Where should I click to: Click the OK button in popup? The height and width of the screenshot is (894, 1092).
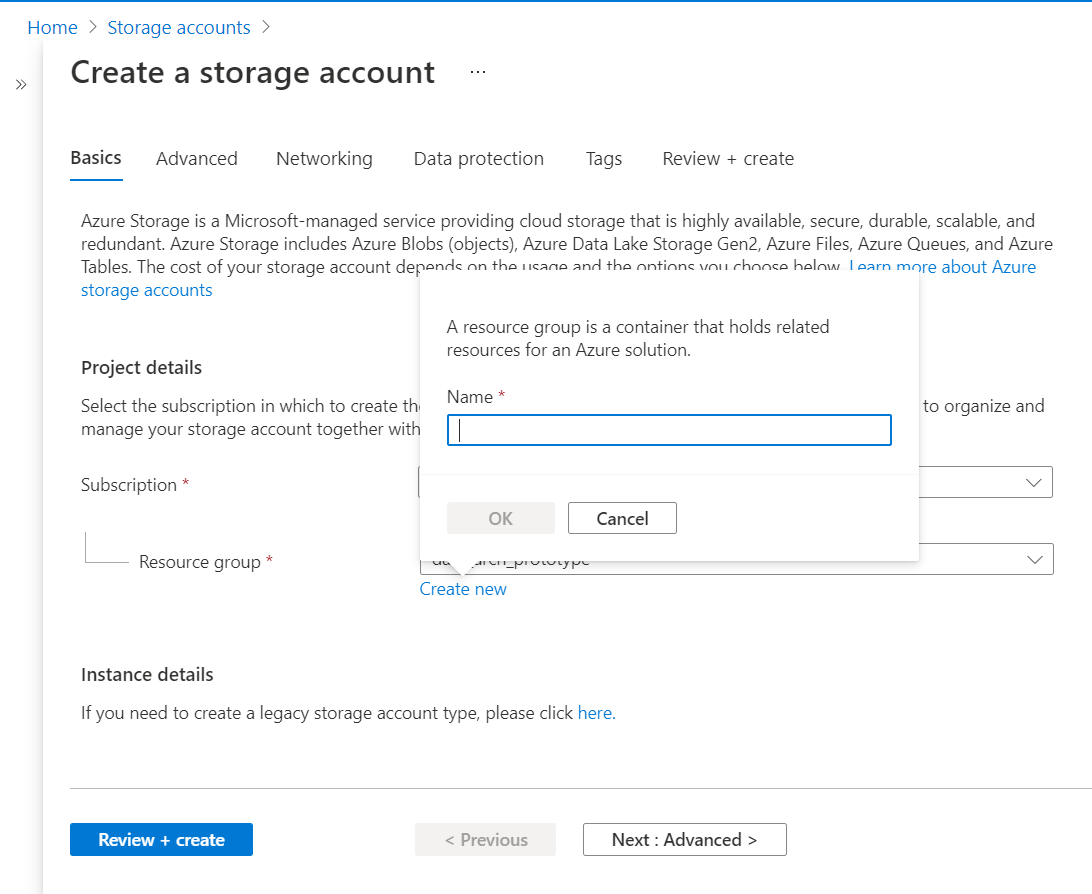pyautogui.click(x=500, y=518)
